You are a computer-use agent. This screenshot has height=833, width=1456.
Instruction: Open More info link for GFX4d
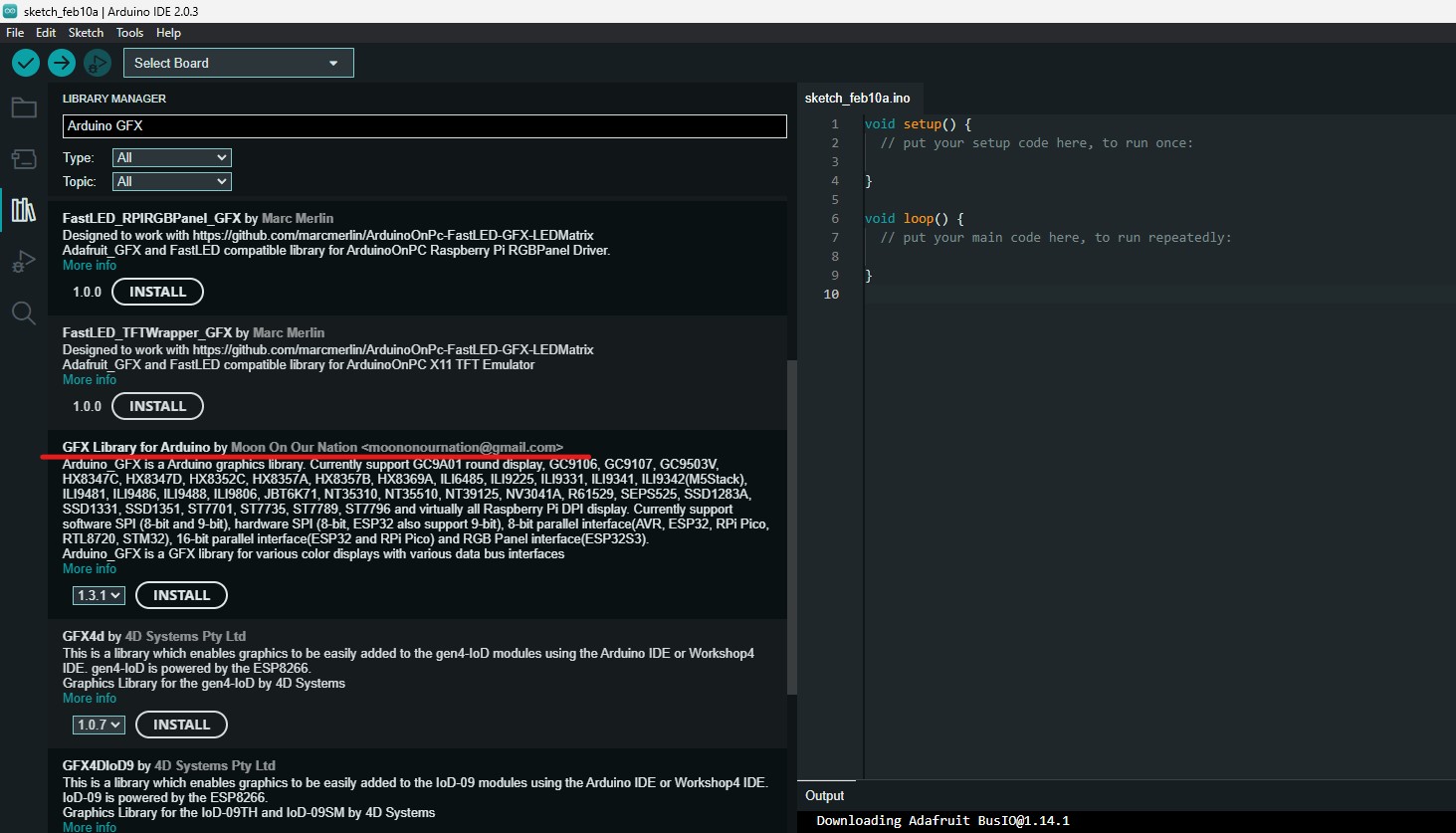click(x=90, y=698)
